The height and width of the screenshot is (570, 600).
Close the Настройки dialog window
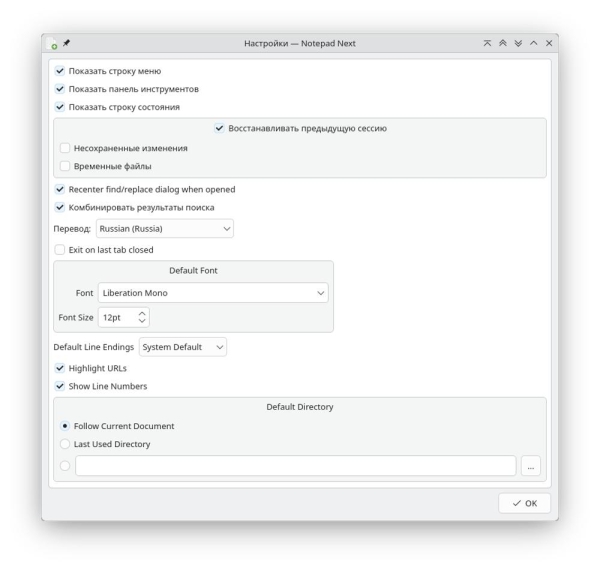coord(549,43)
